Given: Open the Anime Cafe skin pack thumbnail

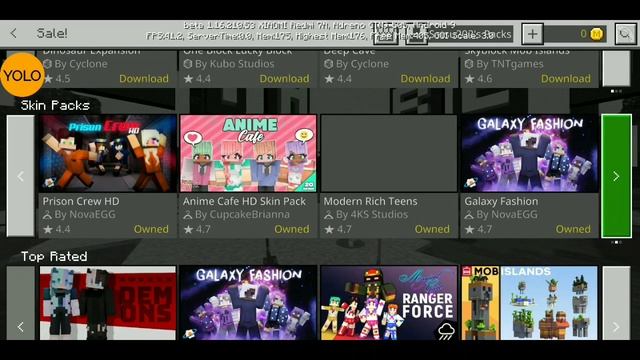Looking at the screenshot, I should (x=248, y=153).
